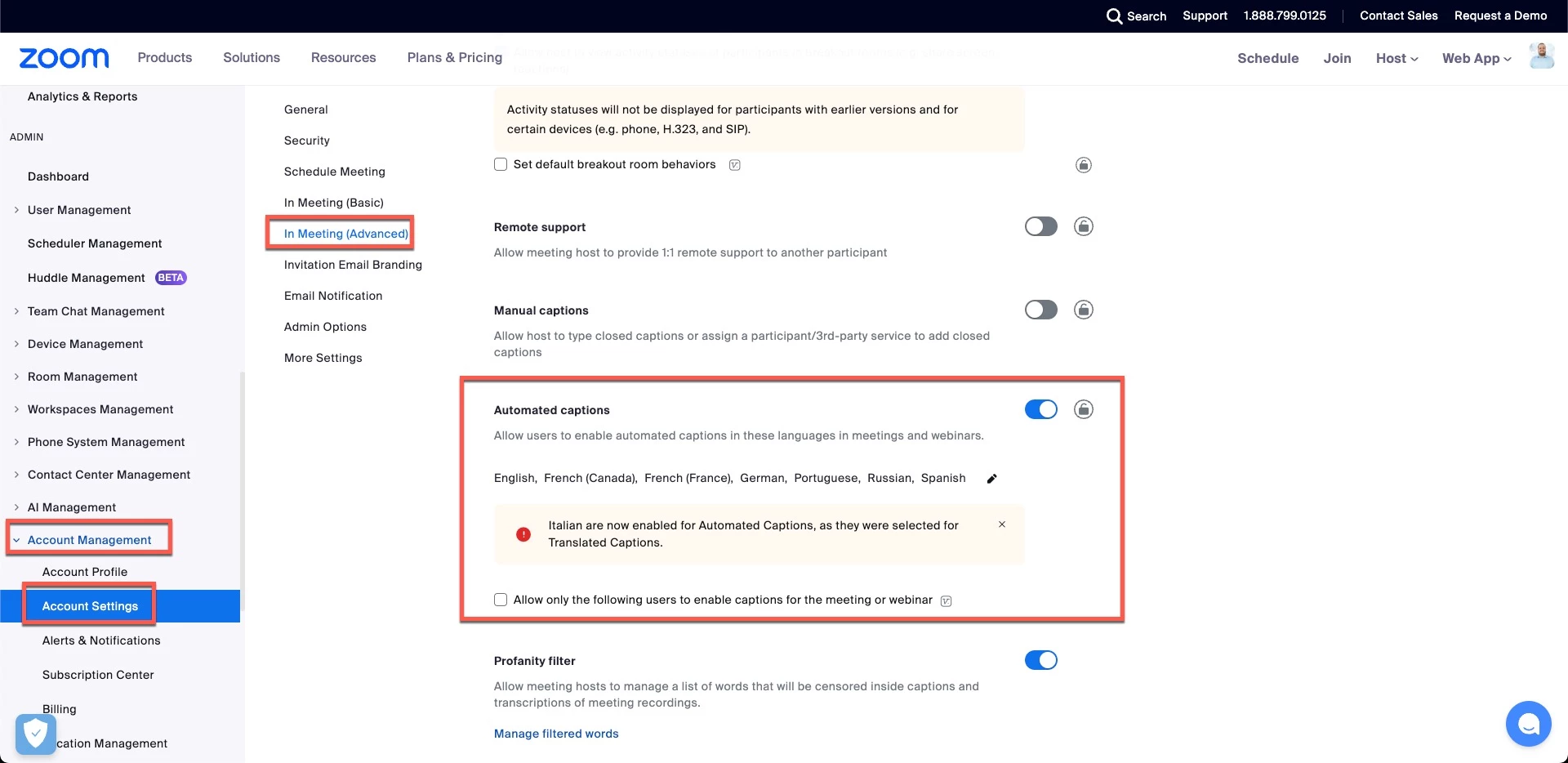Click the Zoom logo

coord(64,58)
